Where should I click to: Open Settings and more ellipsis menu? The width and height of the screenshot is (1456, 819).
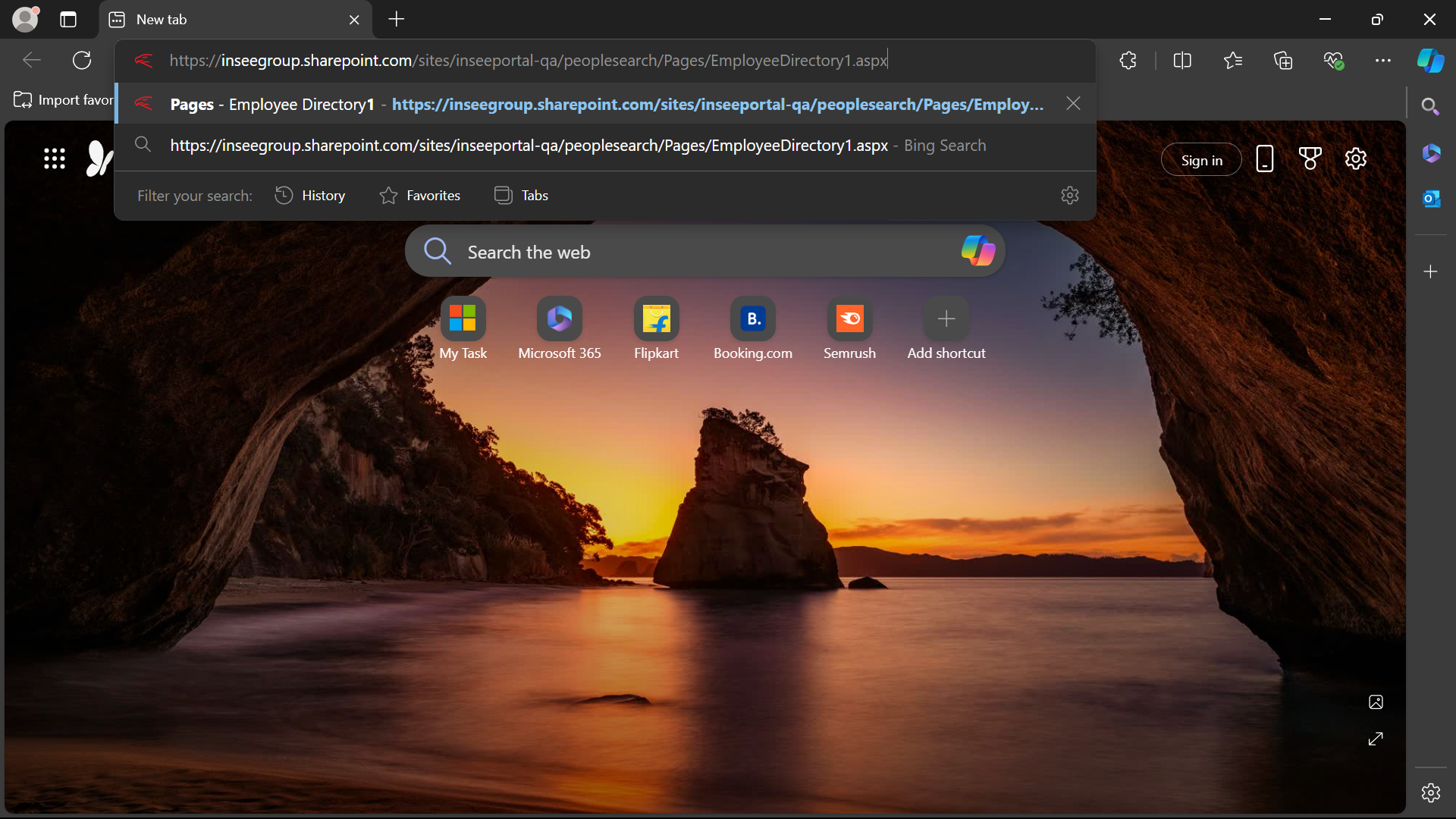(1382, 61)
